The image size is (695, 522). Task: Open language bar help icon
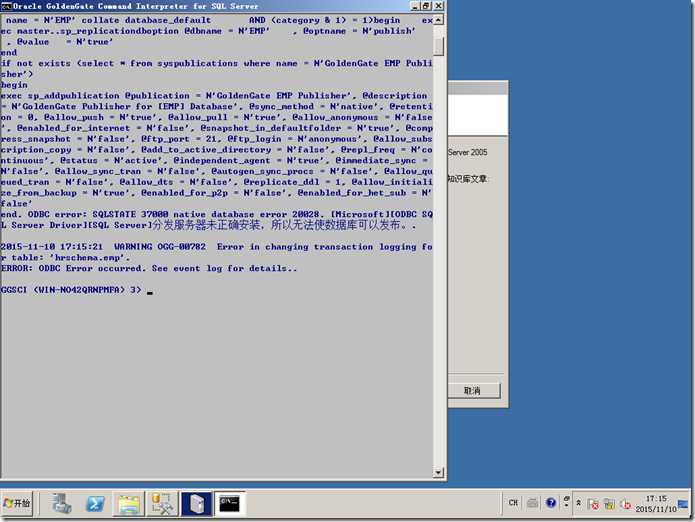click(x=551, y=503)
